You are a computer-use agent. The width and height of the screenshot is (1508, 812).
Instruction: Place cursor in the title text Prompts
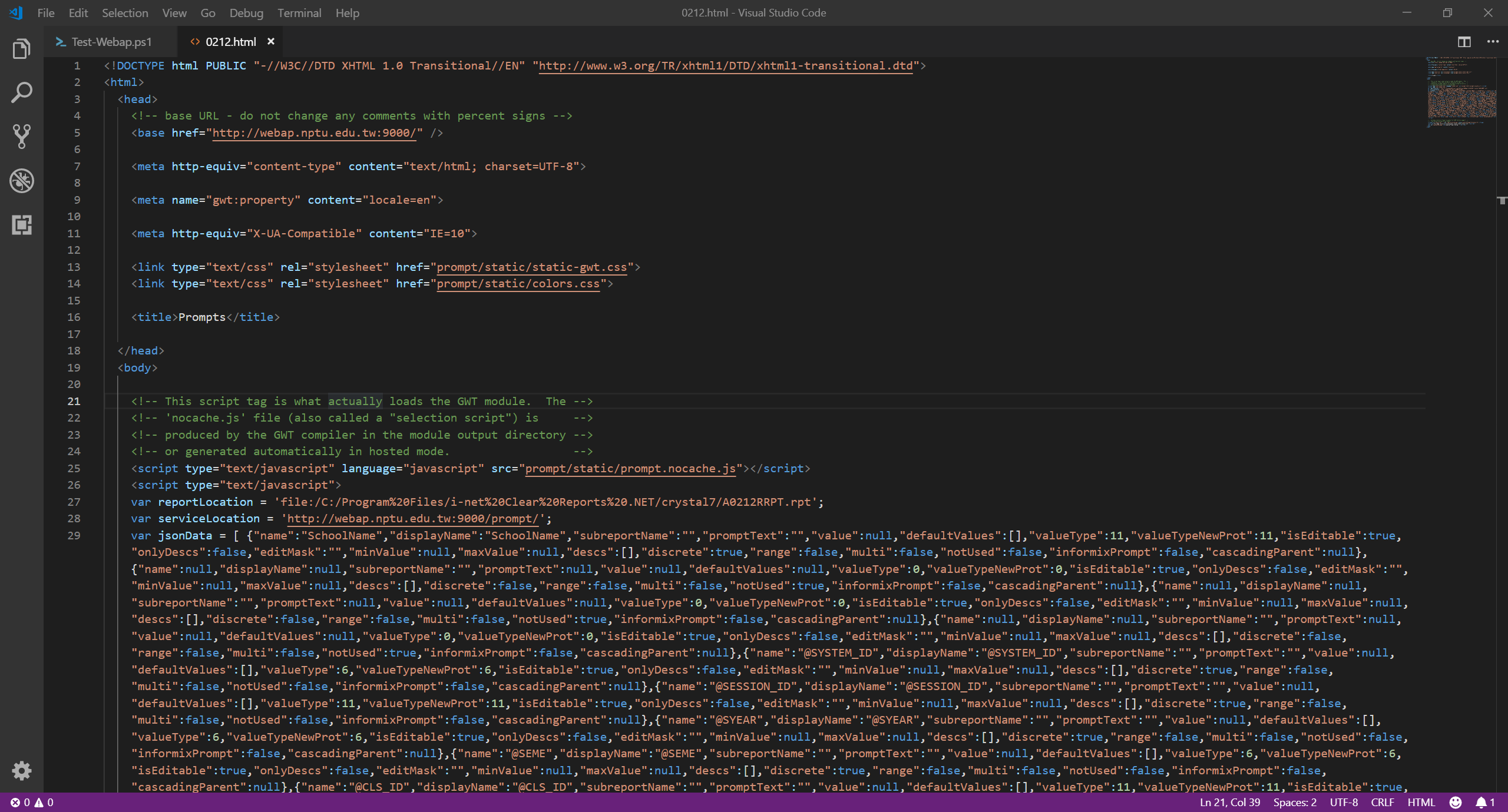(x=202, y=317)
